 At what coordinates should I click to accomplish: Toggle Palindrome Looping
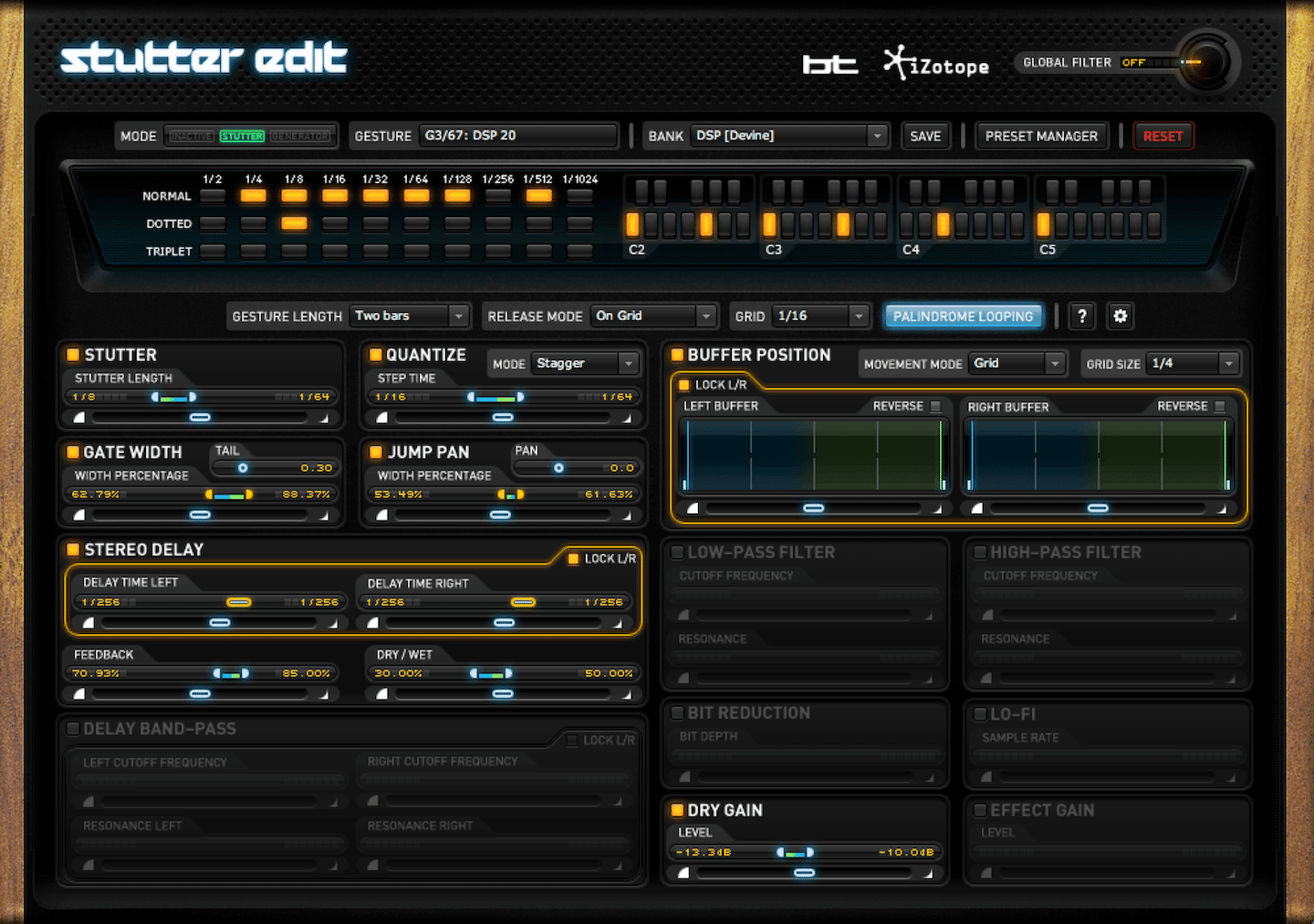click(x=963, y=316)
